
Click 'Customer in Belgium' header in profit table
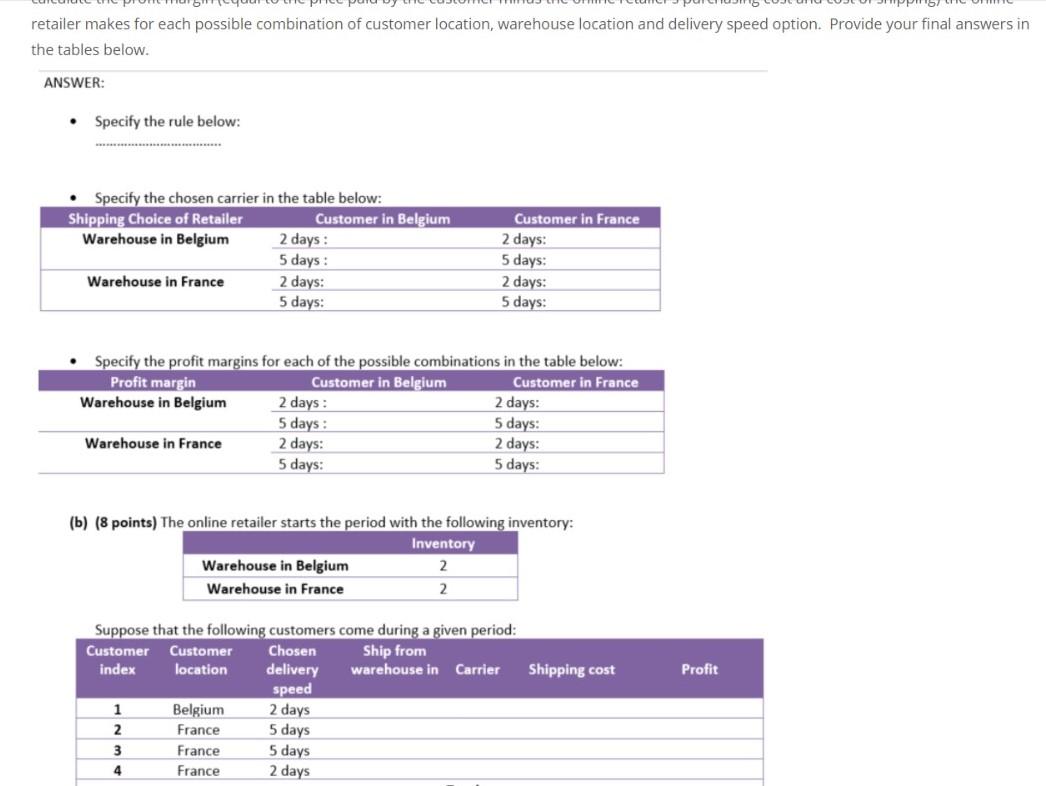coord(379,382)
